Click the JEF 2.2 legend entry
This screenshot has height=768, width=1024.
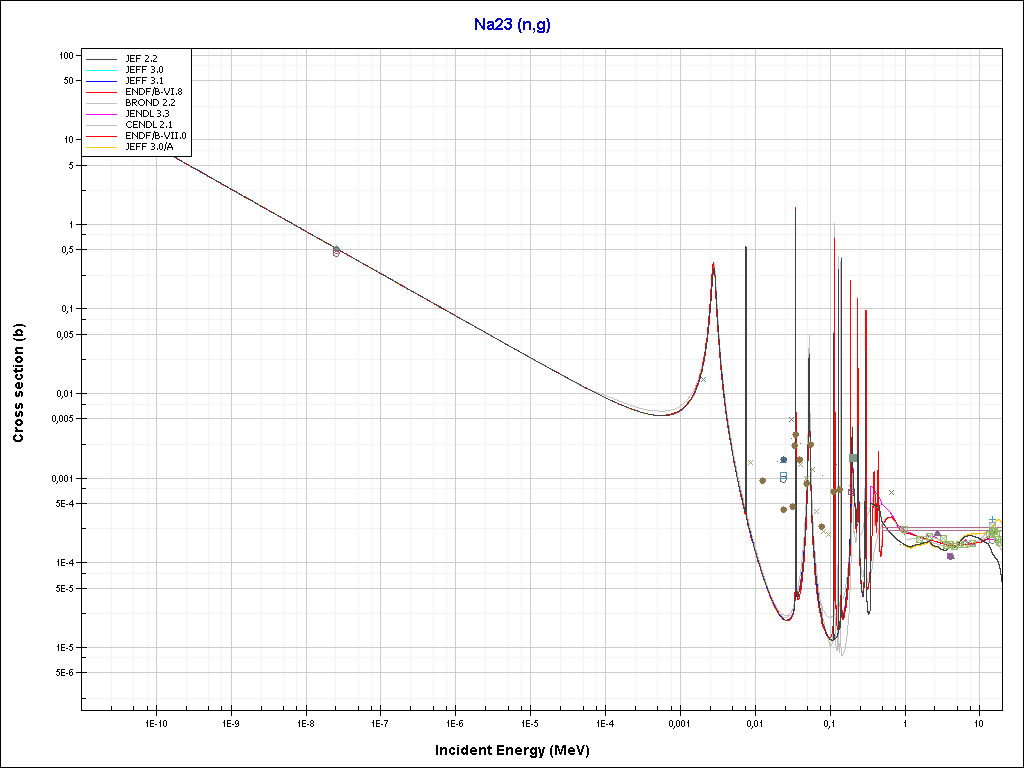(139, 58)
